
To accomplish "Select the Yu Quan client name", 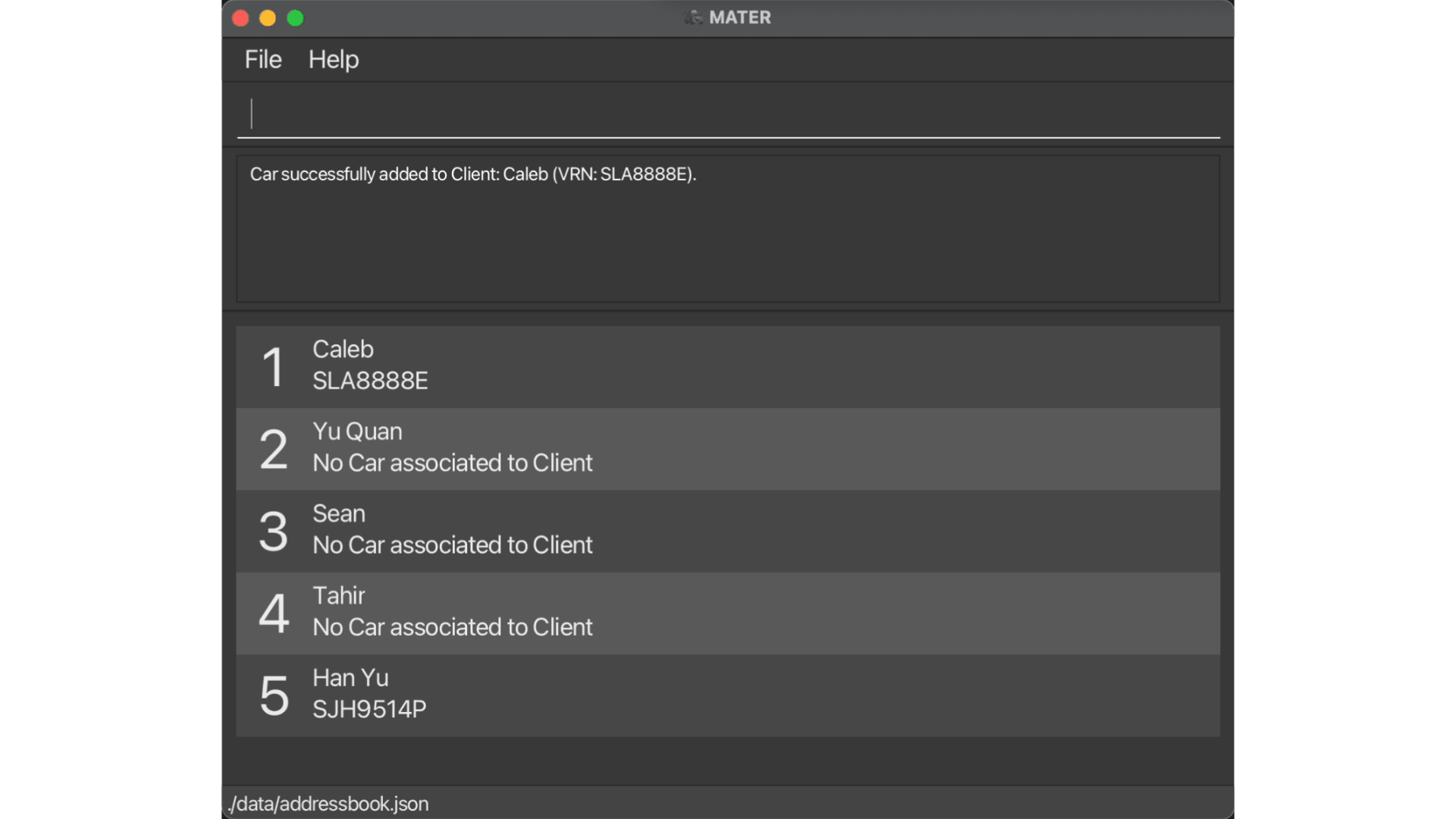I will coord(357,431).
